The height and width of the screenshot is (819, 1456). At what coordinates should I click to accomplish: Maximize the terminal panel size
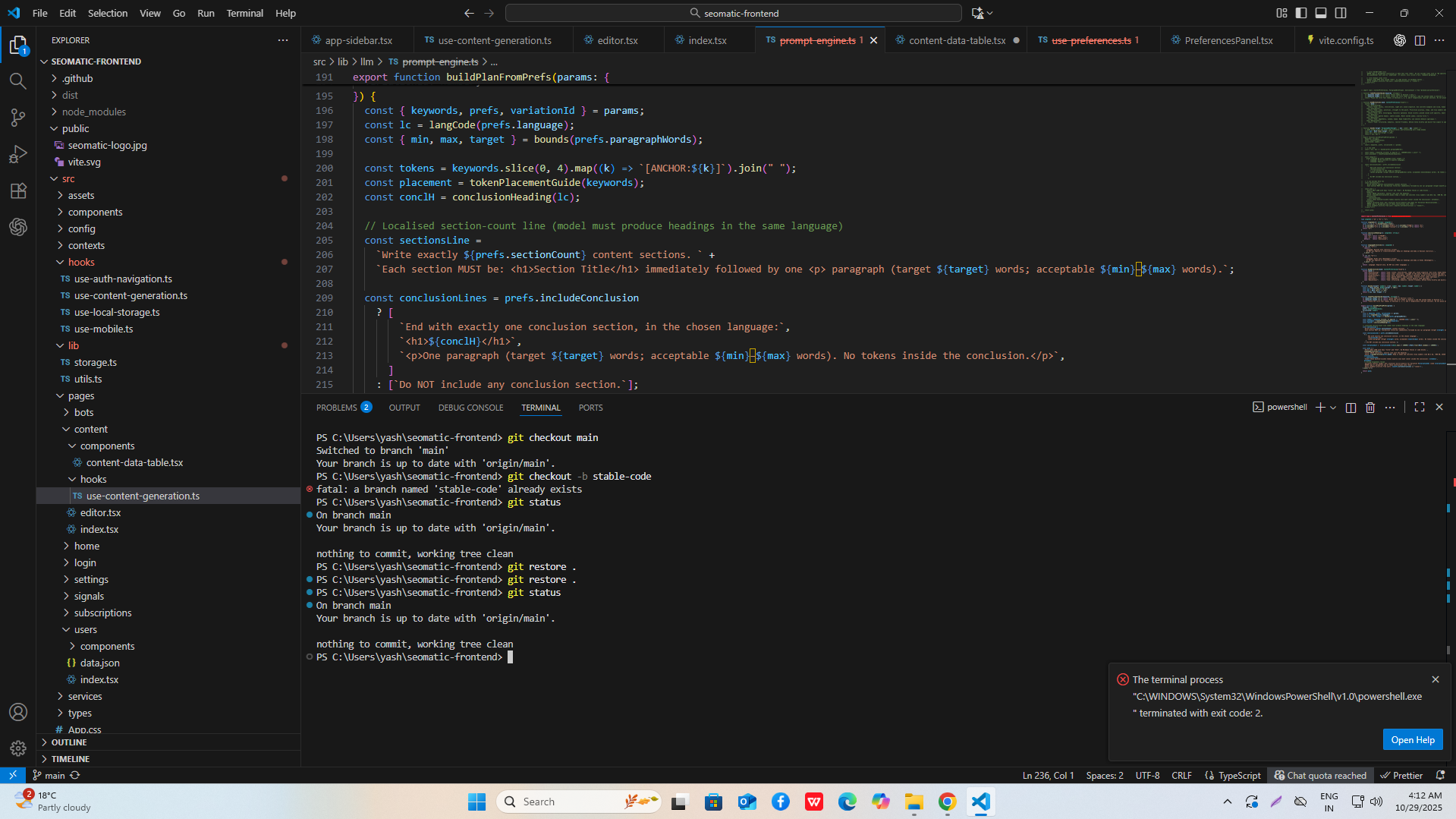[x=1420, y=408]
